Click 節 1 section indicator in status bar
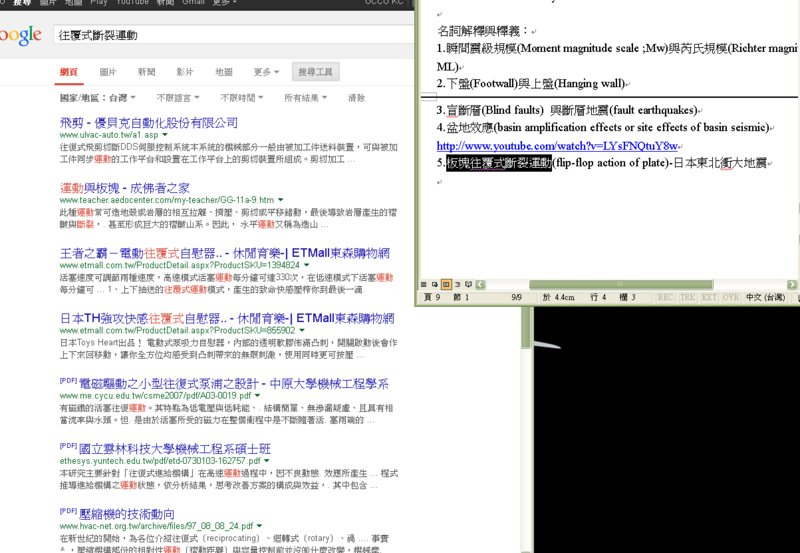This screenshot has width=800, height=553. [x=461, y=297]
